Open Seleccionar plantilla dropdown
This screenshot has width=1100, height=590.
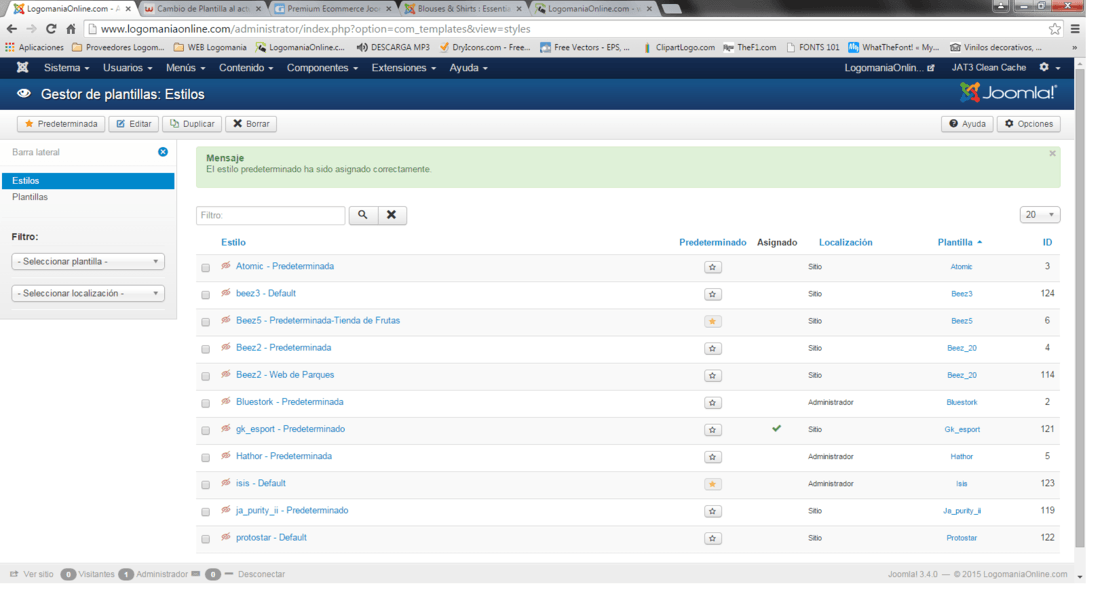pyautogui.click(x=88, y=261)
